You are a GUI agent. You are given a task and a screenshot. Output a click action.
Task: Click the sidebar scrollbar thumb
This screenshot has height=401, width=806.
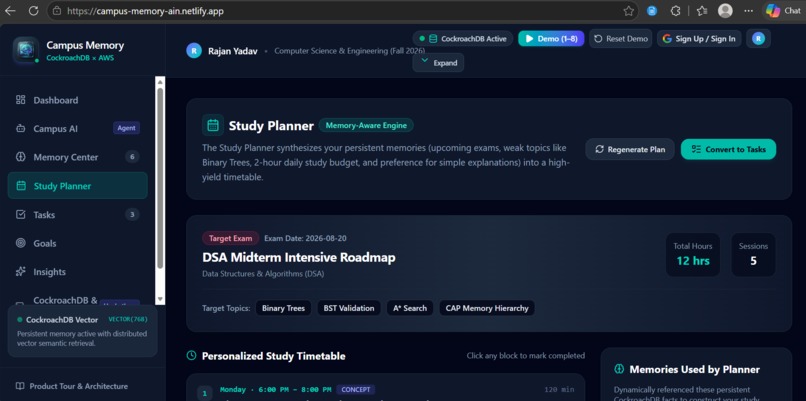(x=160, y=178)
